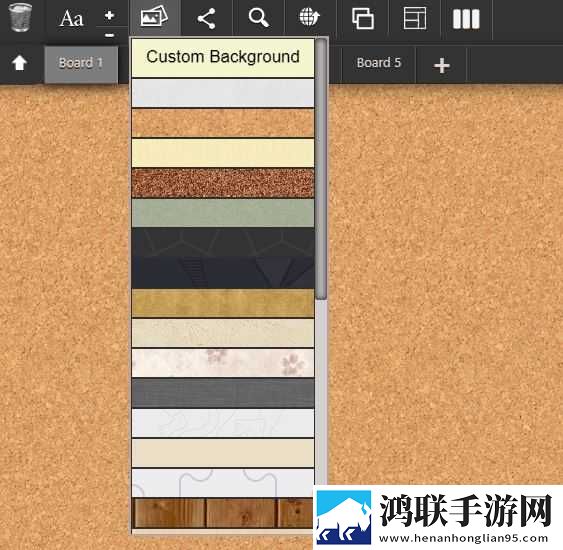Increase font size with plus
This screenshot has width=563, height=550.
(x=109, y=15)
